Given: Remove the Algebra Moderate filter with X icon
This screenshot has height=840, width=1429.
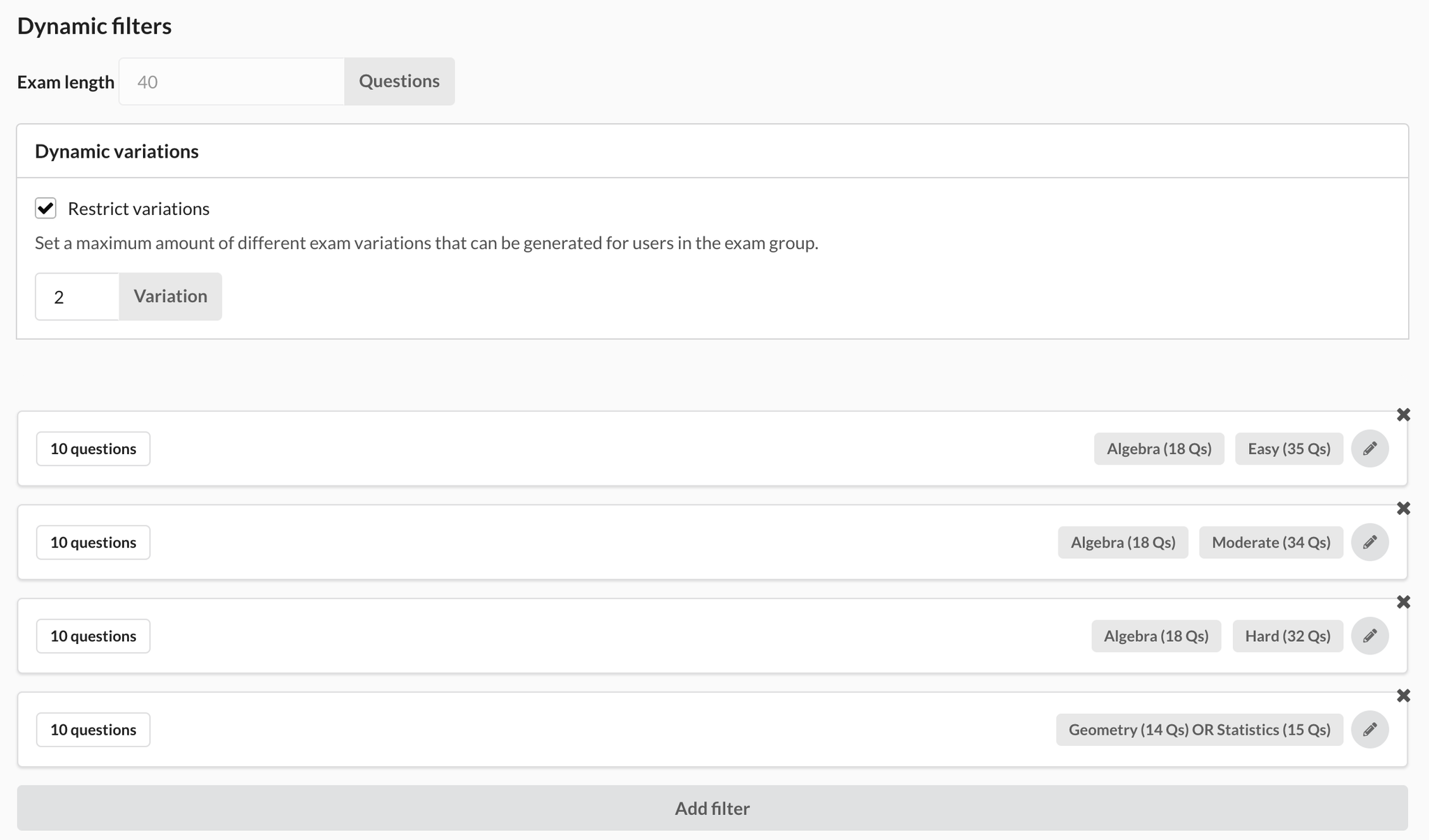Looking at the screenshot, I should pos(1403,509).
